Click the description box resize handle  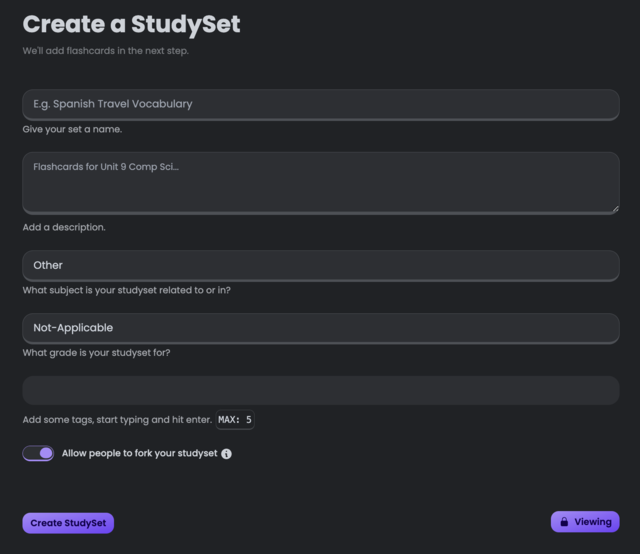[616, 209]
